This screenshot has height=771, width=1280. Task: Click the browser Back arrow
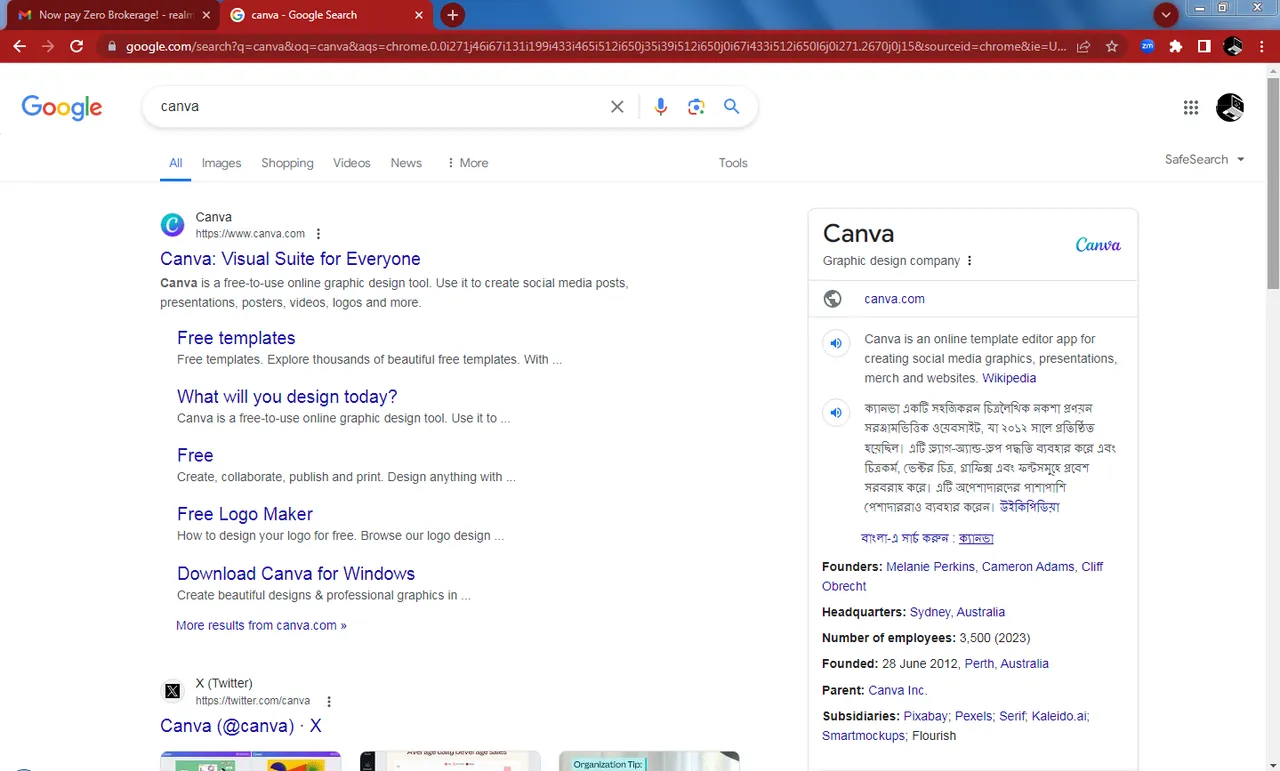[x=20, y=46]
